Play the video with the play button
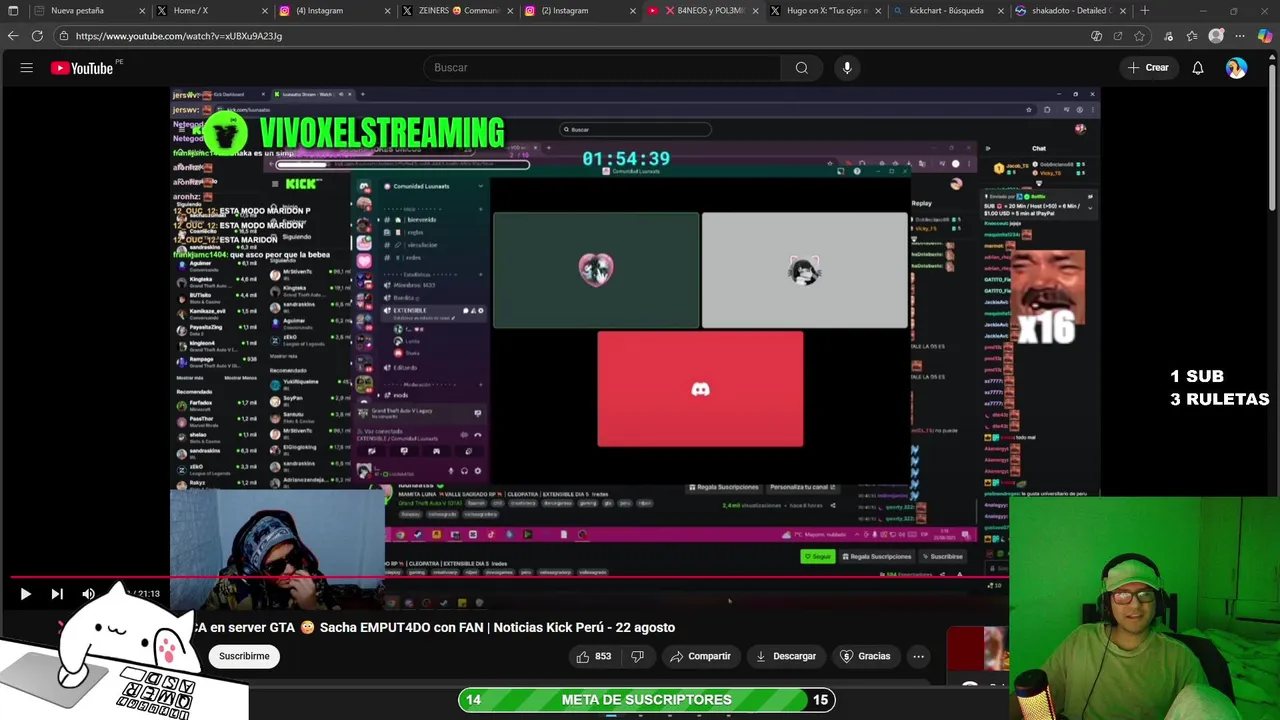 tap(26, 594)
